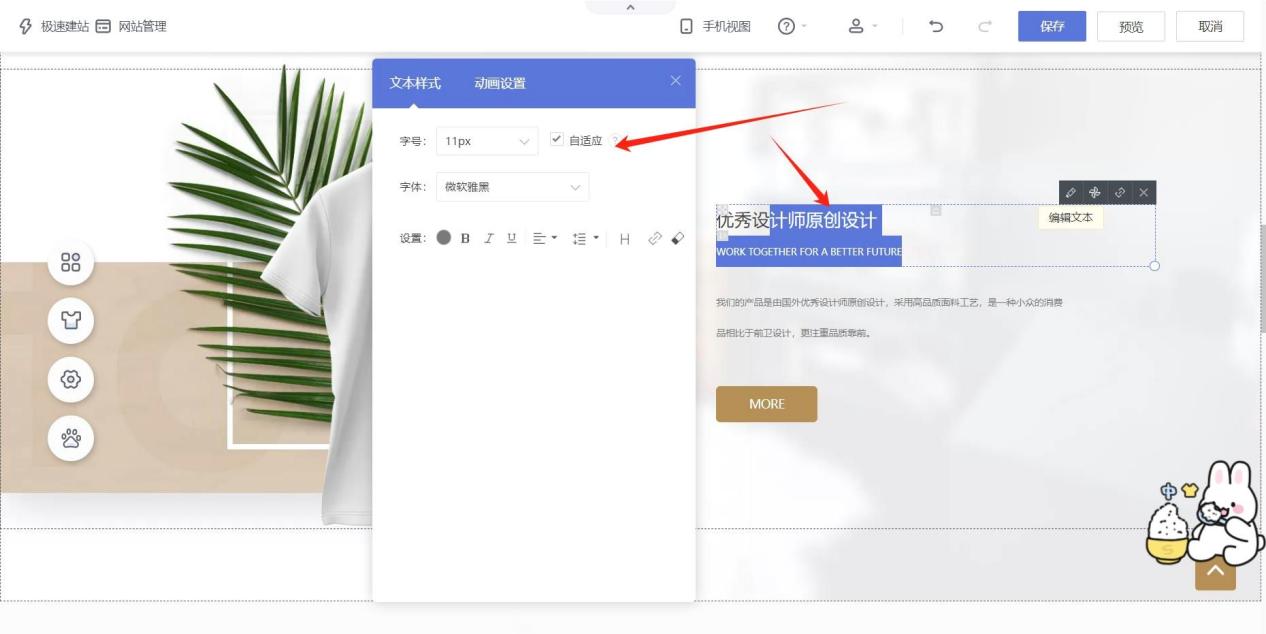
Task: Open the components grid icon in left sidebar
Action: pos(70,263)
